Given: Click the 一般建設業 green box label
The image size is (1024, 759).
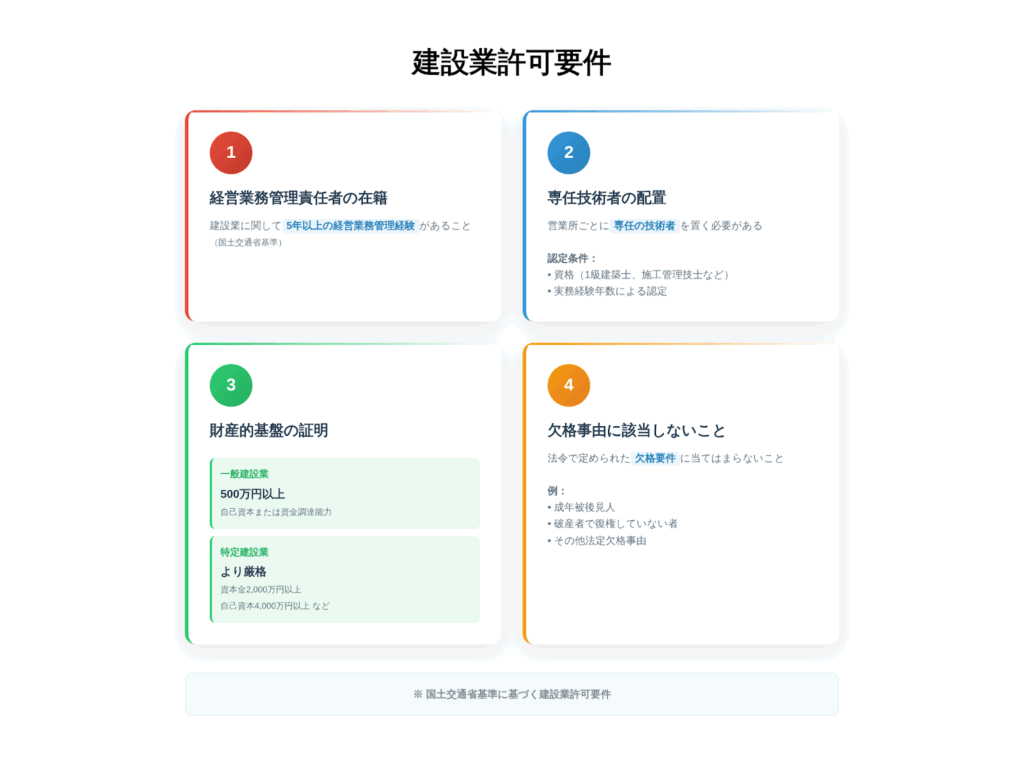Looking at the screenshot, I should click(x=244, y=474).
